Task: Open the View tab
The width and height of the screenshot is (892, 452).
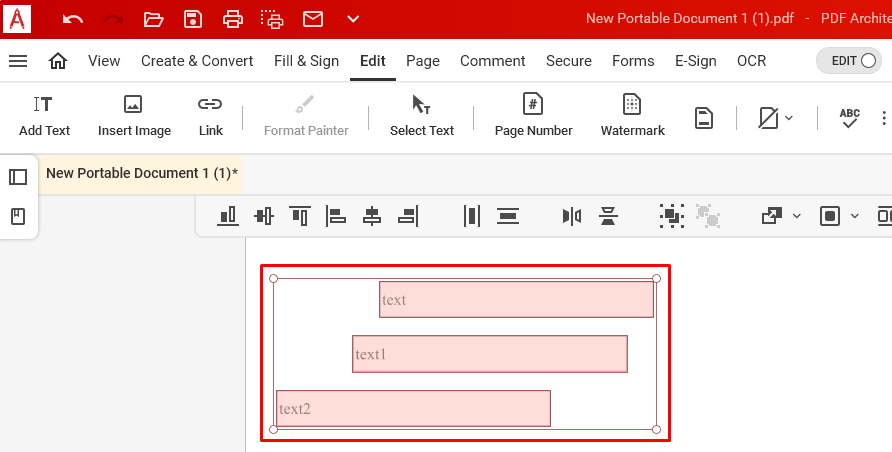Action: pos(104,61)
